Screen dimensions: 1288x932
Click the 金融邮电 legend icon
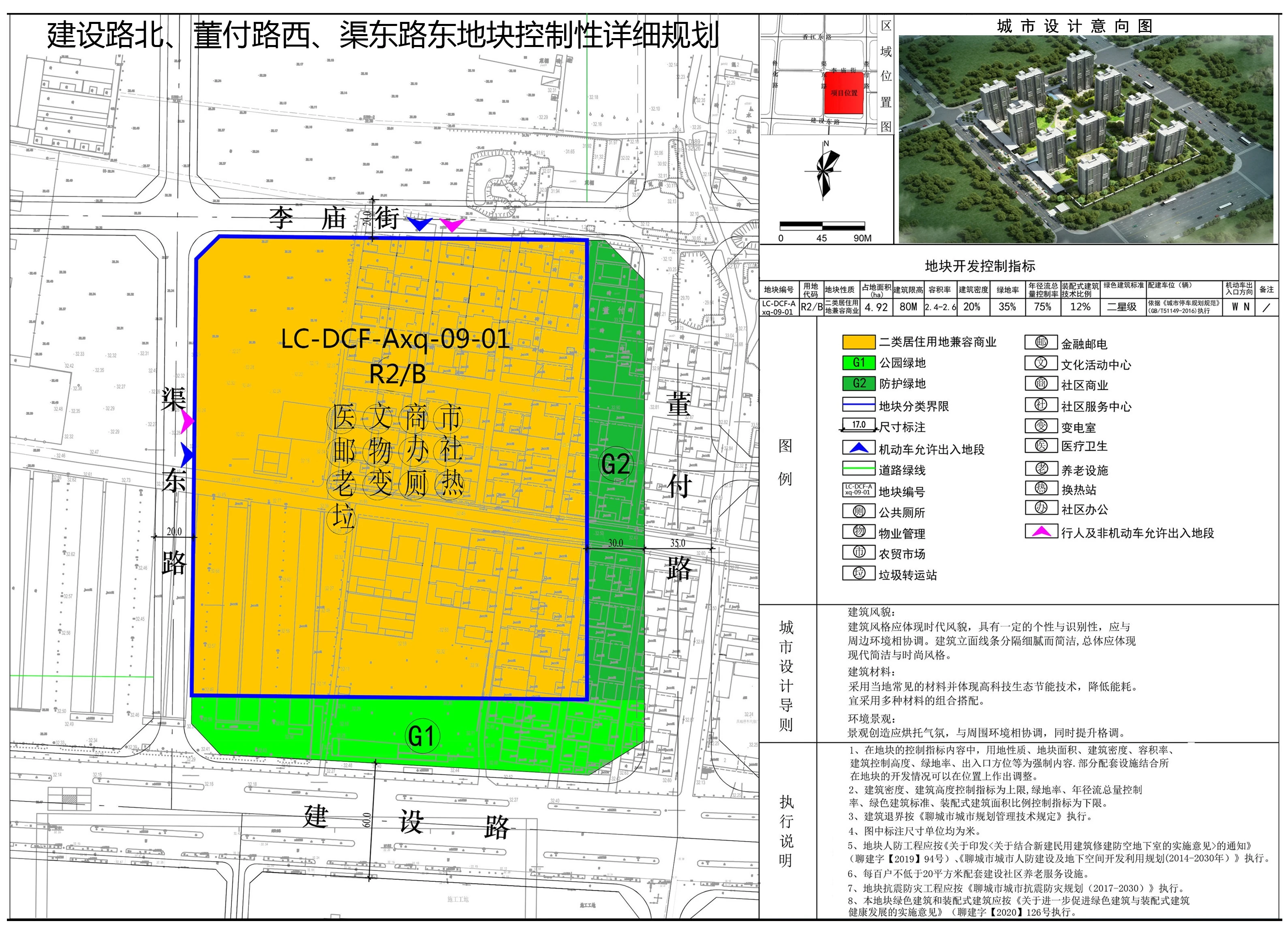click(x=1041, y=343)
